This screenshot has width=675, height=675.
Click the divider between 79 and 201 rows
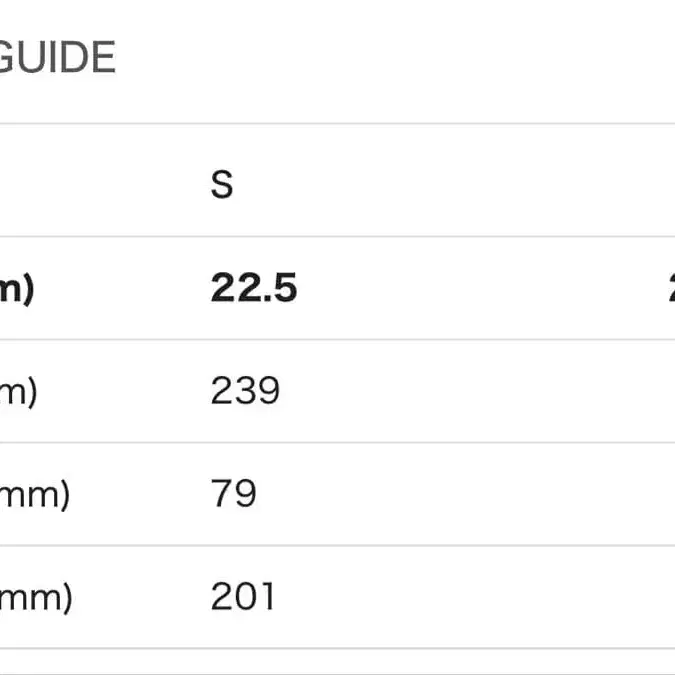337,545
